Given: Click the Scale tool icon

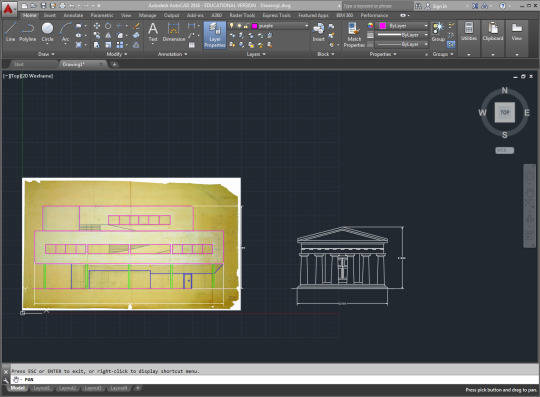Looking at the screenshot, I should tap(108, 45).
